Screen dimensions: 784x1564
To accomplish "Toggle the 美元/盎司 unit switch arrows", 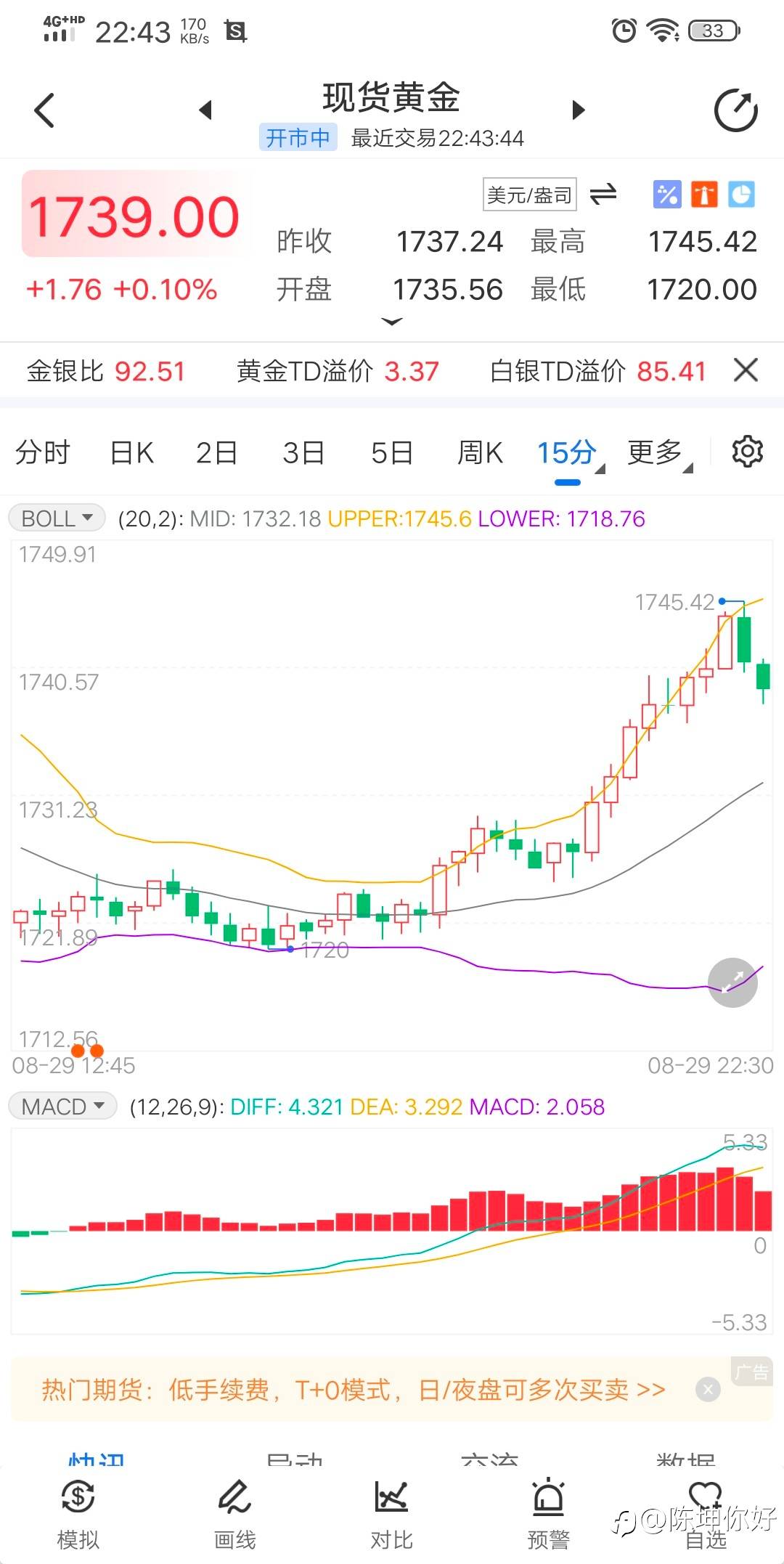I will (603, 195).
